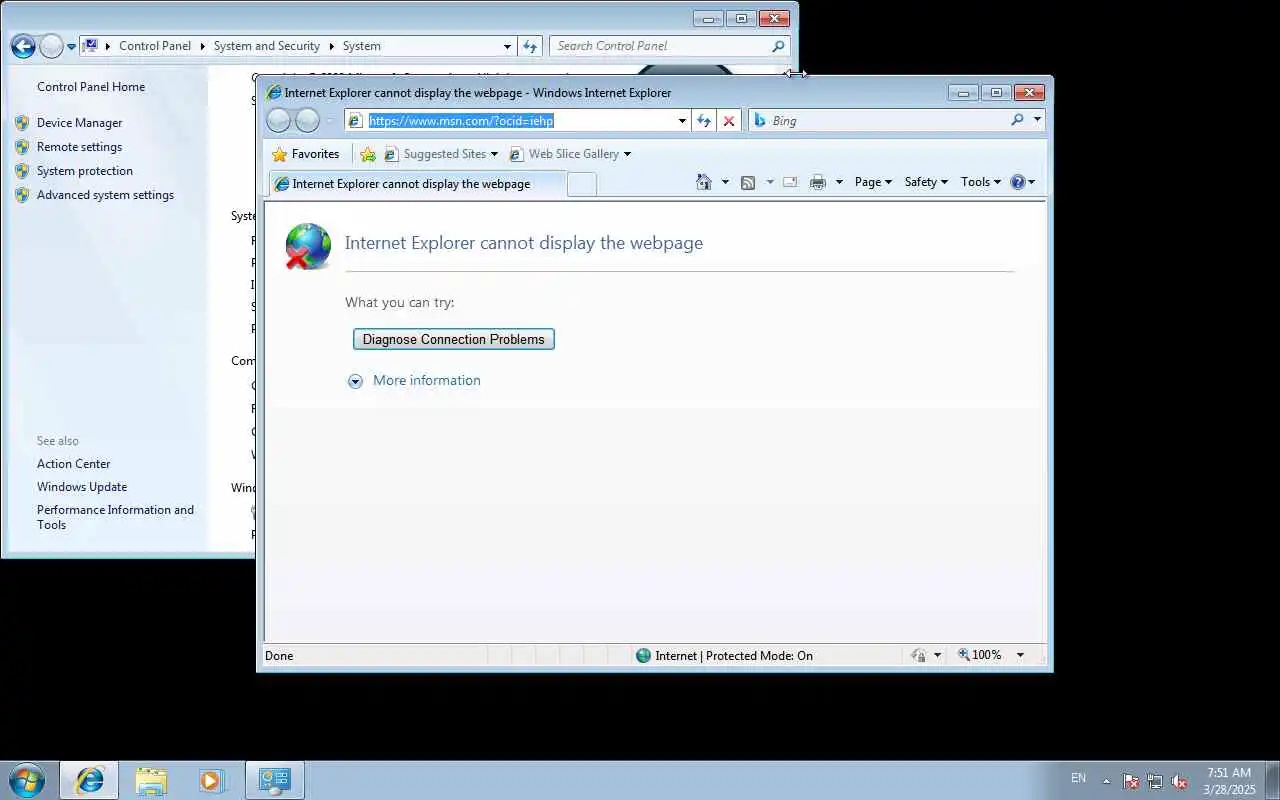Click the 100% zoom level button
The height and width of the screenshot is (800, 1280).
[x=980, y=655]
